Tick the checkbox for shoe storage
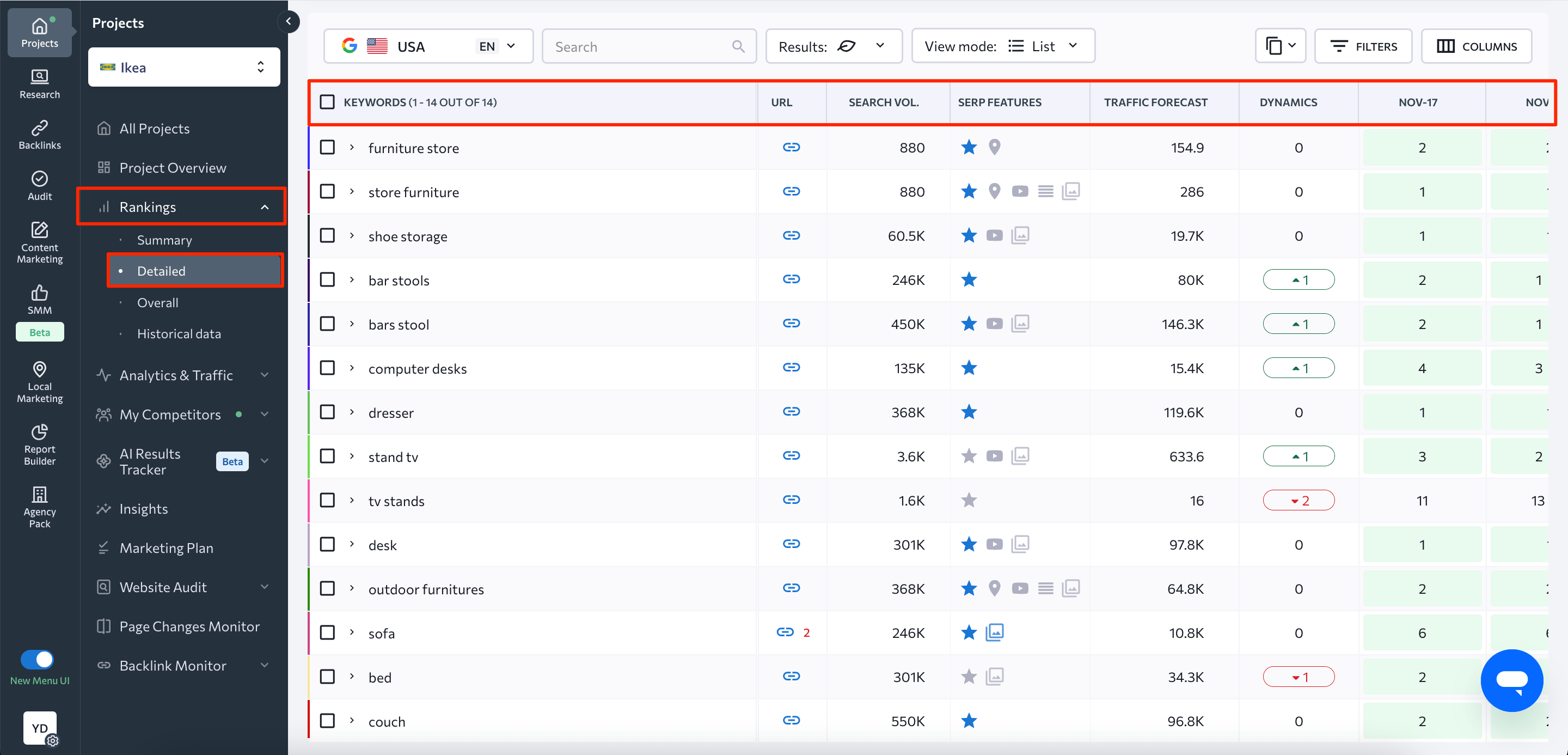Viewport: 1568px width, 755px height. (327, 236)
